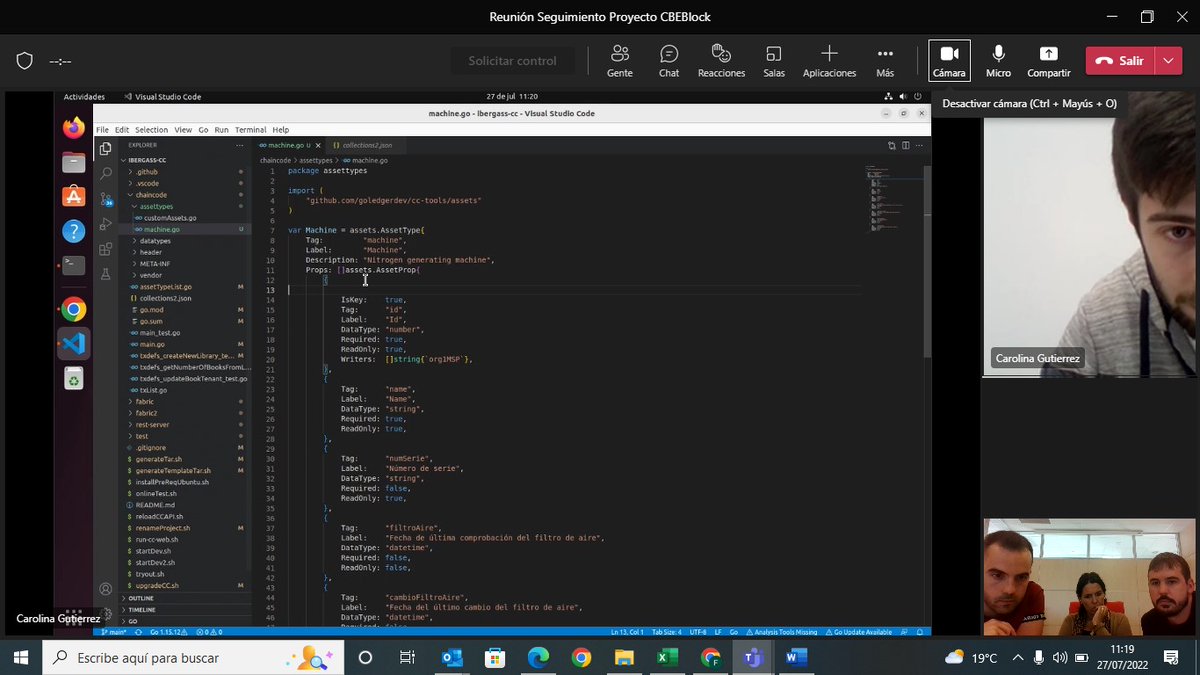The width and height of the screenshot is (1200, 675).
Task: Open Word from the Windows taskbar
Action: click(796, 657)
